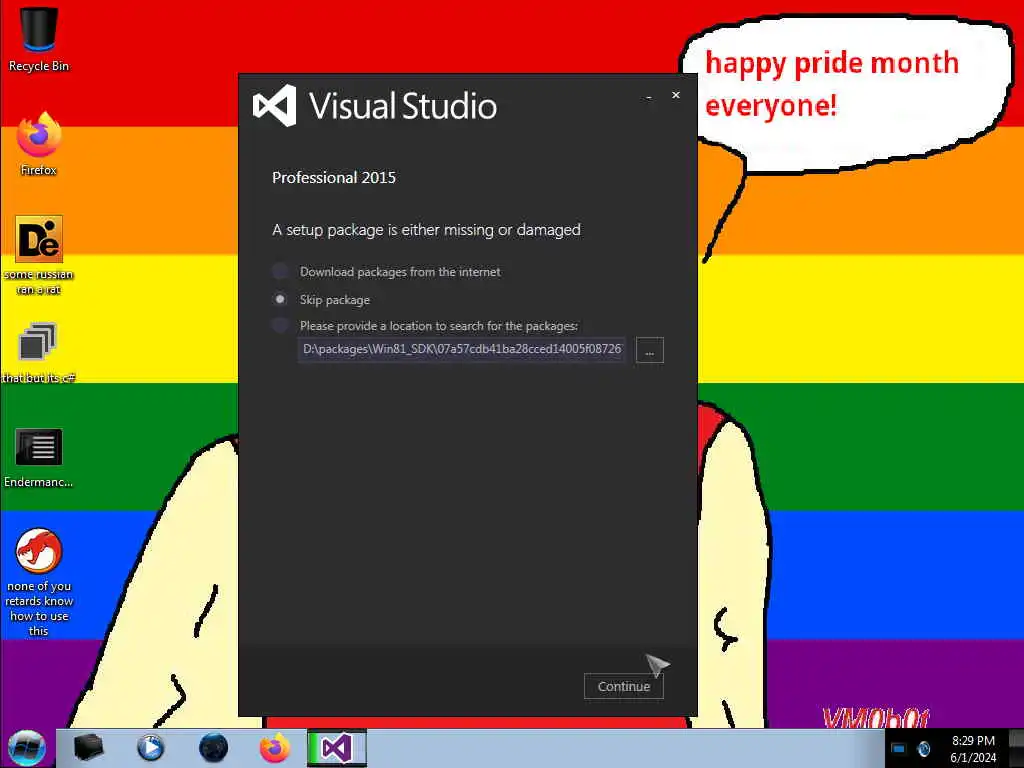1024x768 pixels.
Task: Click the Visual Studio logo in installer header
Action: [274, 106]
